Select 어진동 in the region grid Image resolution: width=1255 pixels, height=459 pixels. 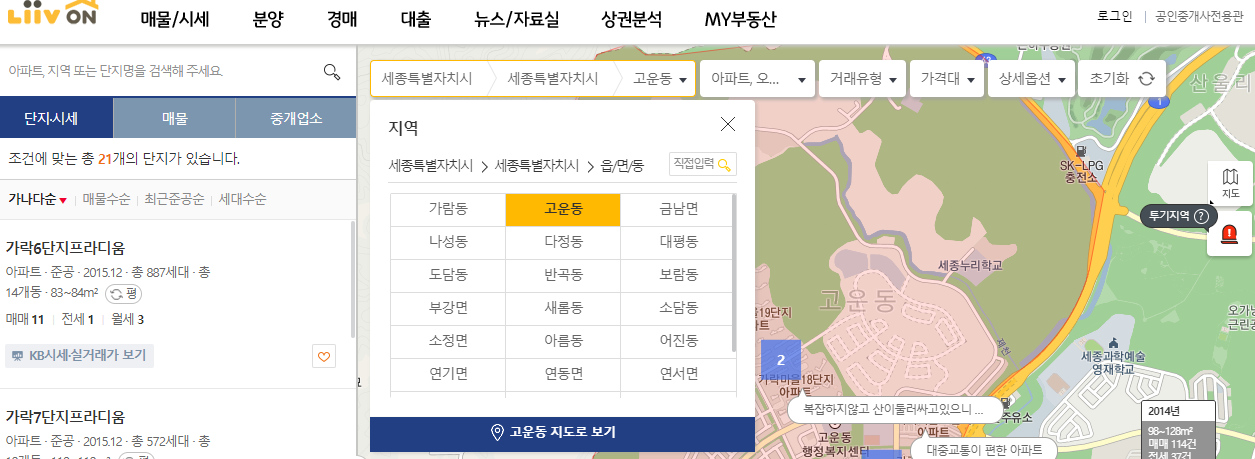pyautogui.click(x=679, y=341)
